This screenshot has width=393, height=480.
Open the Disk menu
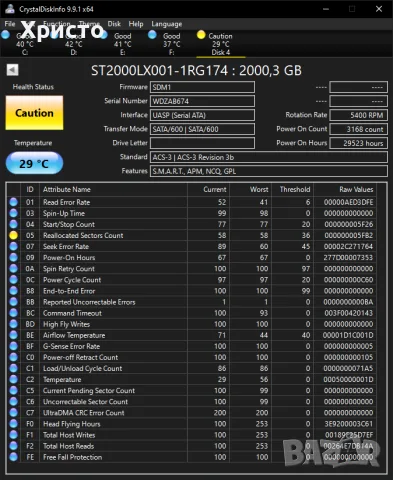[x=114, y=24]
